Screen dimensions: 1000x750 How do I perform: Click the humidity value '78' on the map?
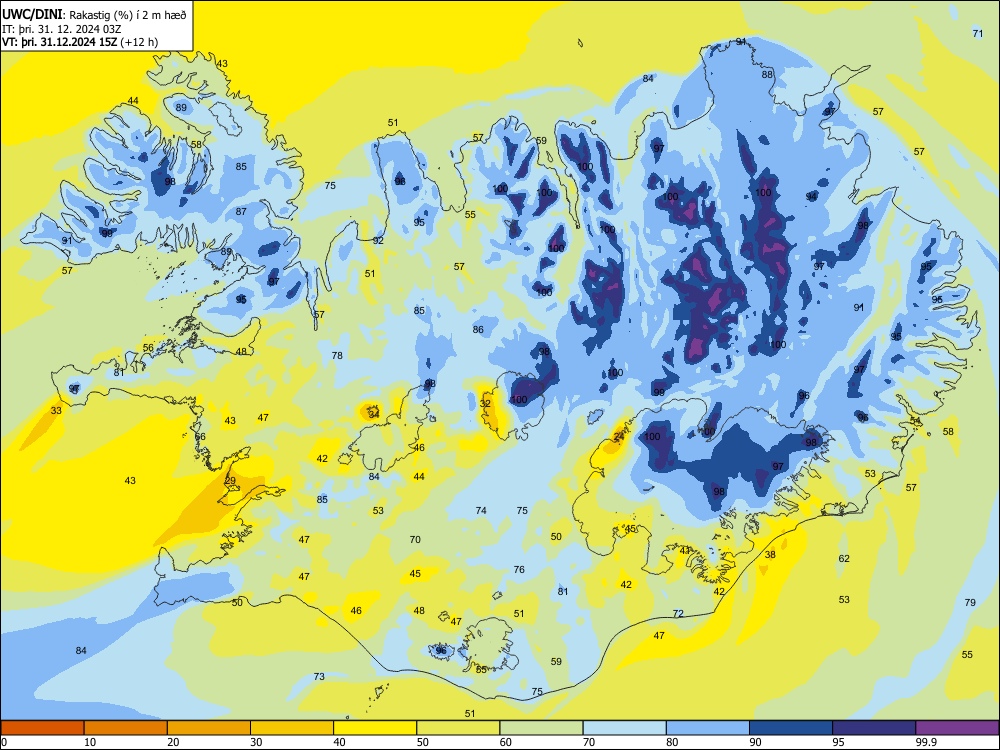(337, 355)
